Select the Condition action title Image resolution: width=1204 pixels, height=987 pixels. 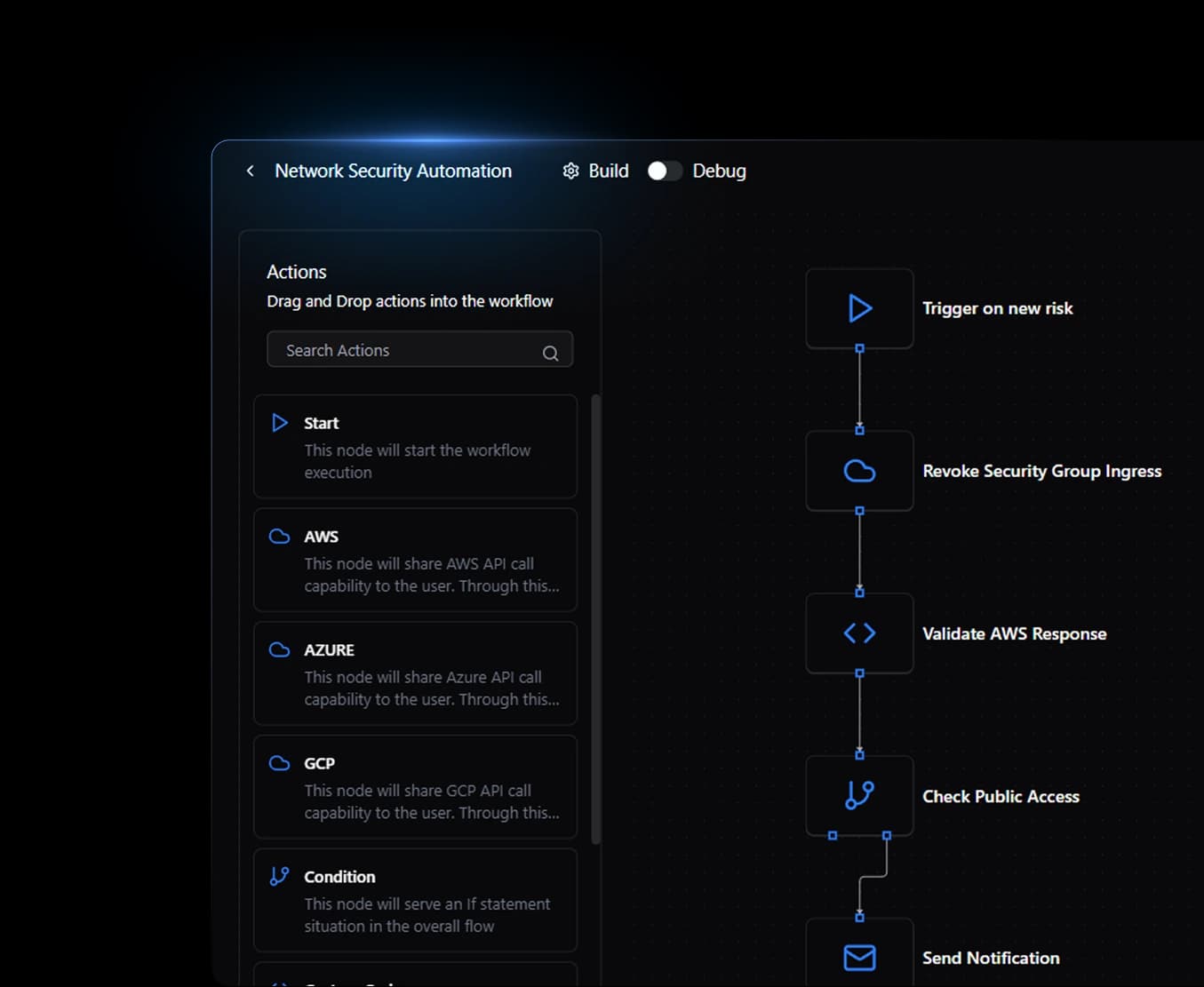(x=340, y=877)
